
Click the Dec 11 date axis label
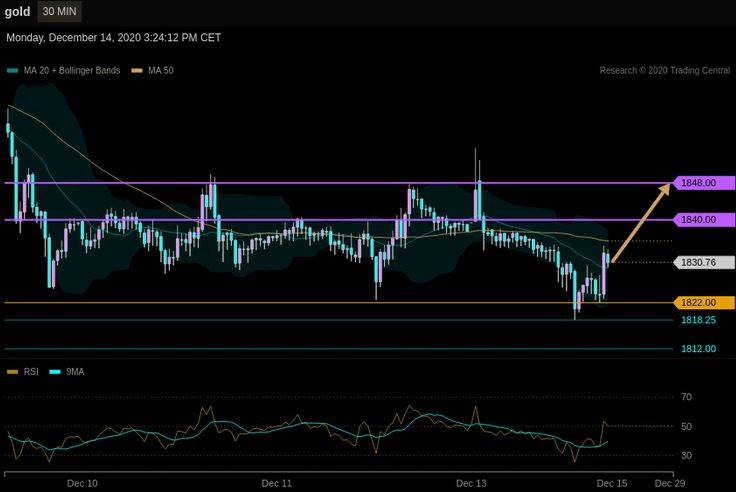click(x=276, y=483)
